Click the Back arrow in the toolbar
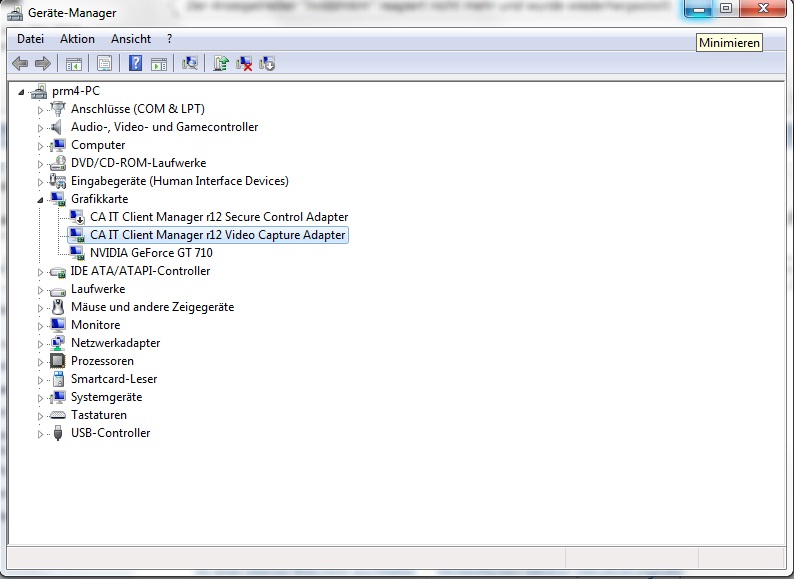The height and width of the screenshot is (579, 794). coord(20,63)
